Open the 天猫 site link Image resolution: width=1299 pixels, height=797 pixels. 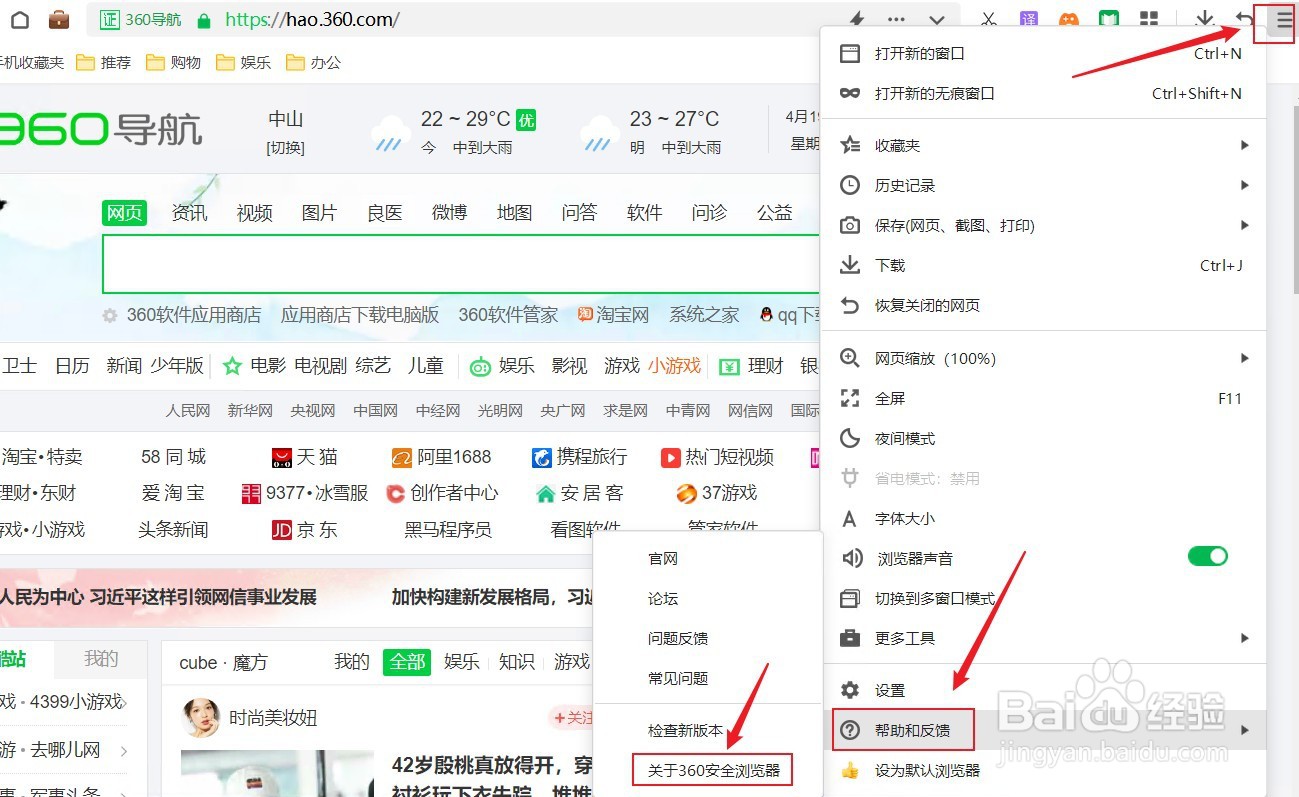(x=305, y=457)
